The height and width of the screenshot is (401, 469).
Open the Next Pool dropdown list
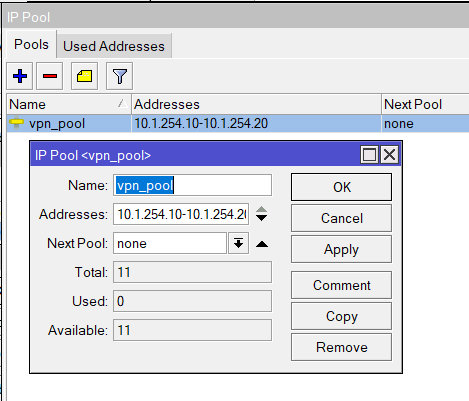[238, 243]
